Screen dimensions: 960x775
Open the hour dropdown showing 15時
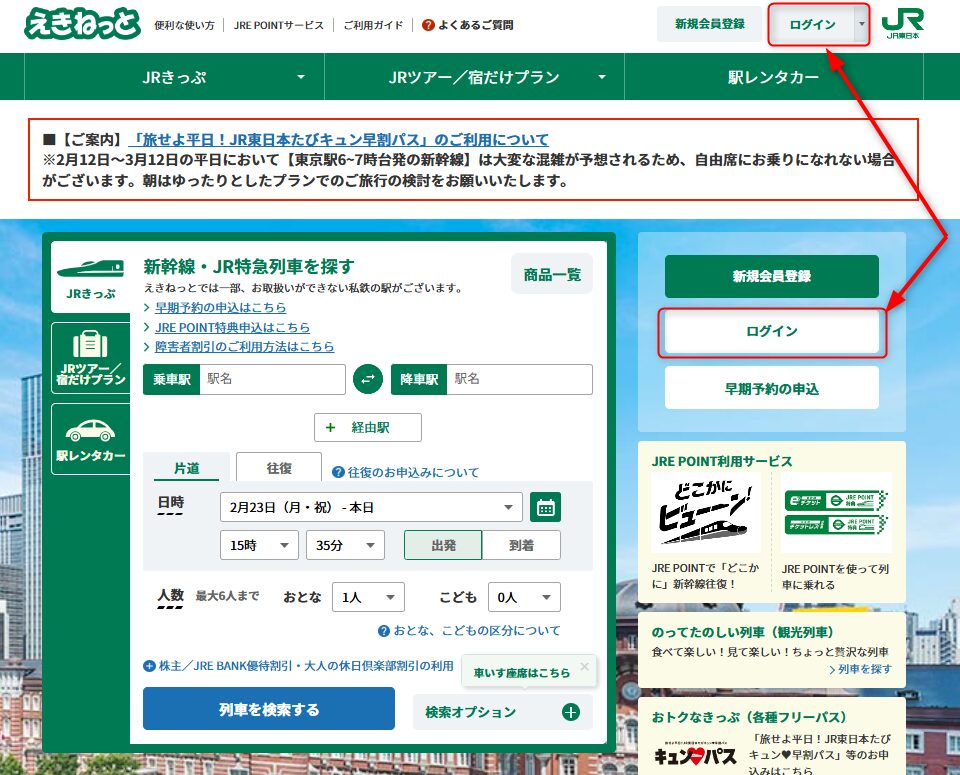point(259,545)
